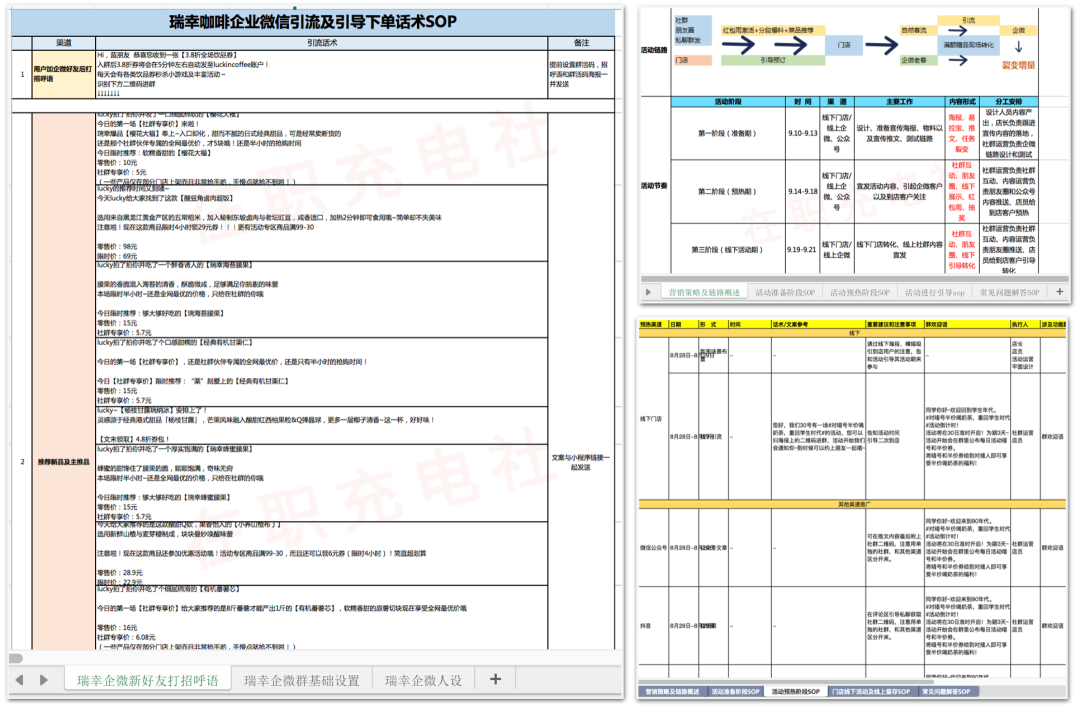Screen dimensions: 1080x709
Task: Go to previous sheet in left spreadsheet
Action: tap(19, 680)
